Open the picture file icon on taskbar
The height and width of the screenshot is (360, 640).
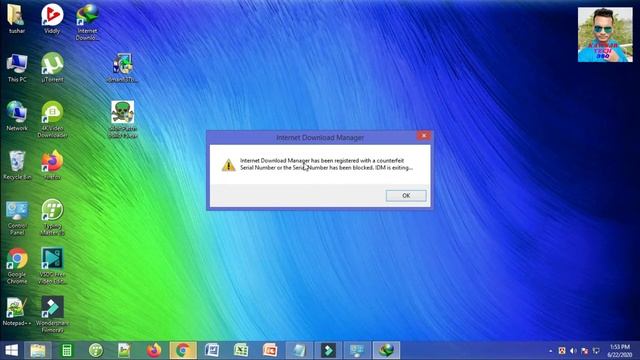124,350
